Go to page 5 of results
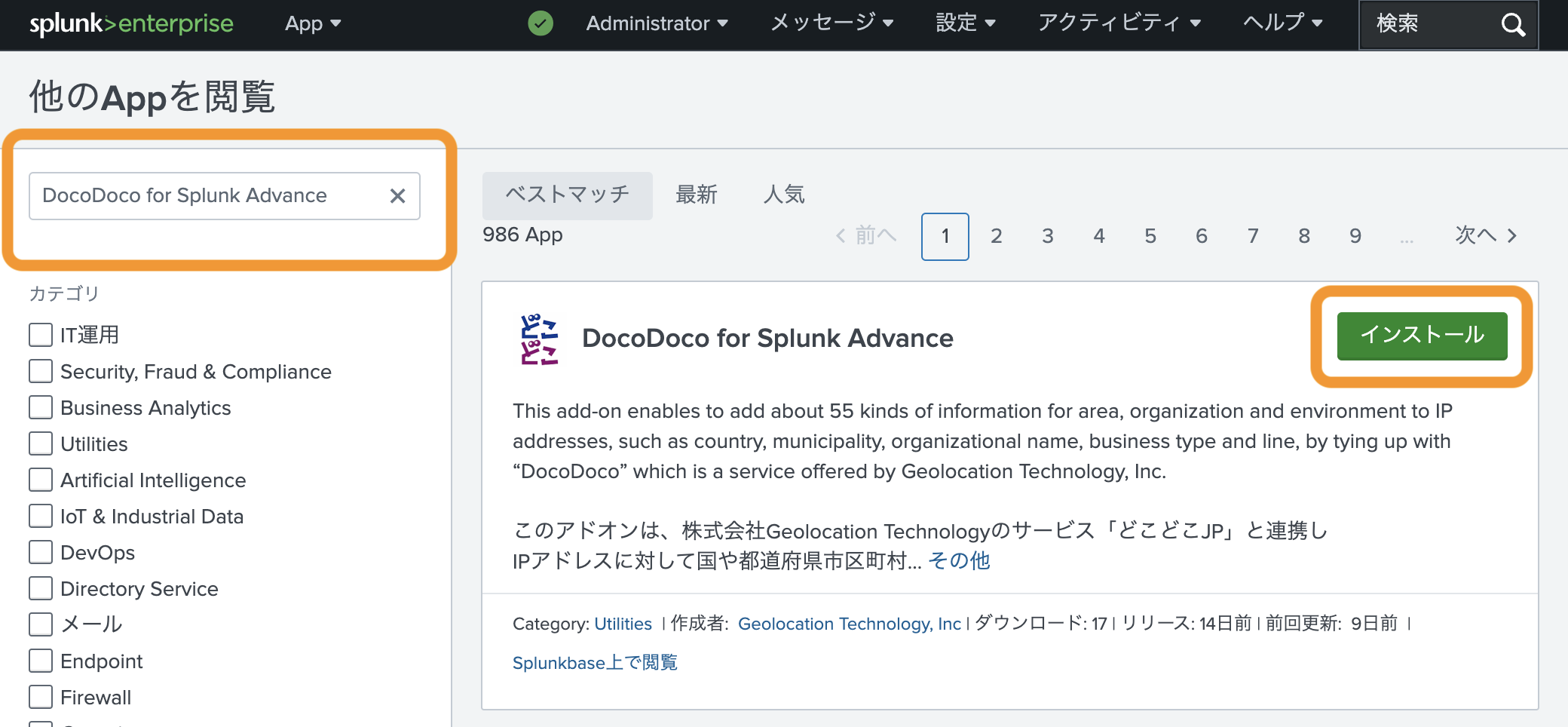The height and width of the screenshot is (727, 1568). pyautogui.click(x=1150, y=237)
